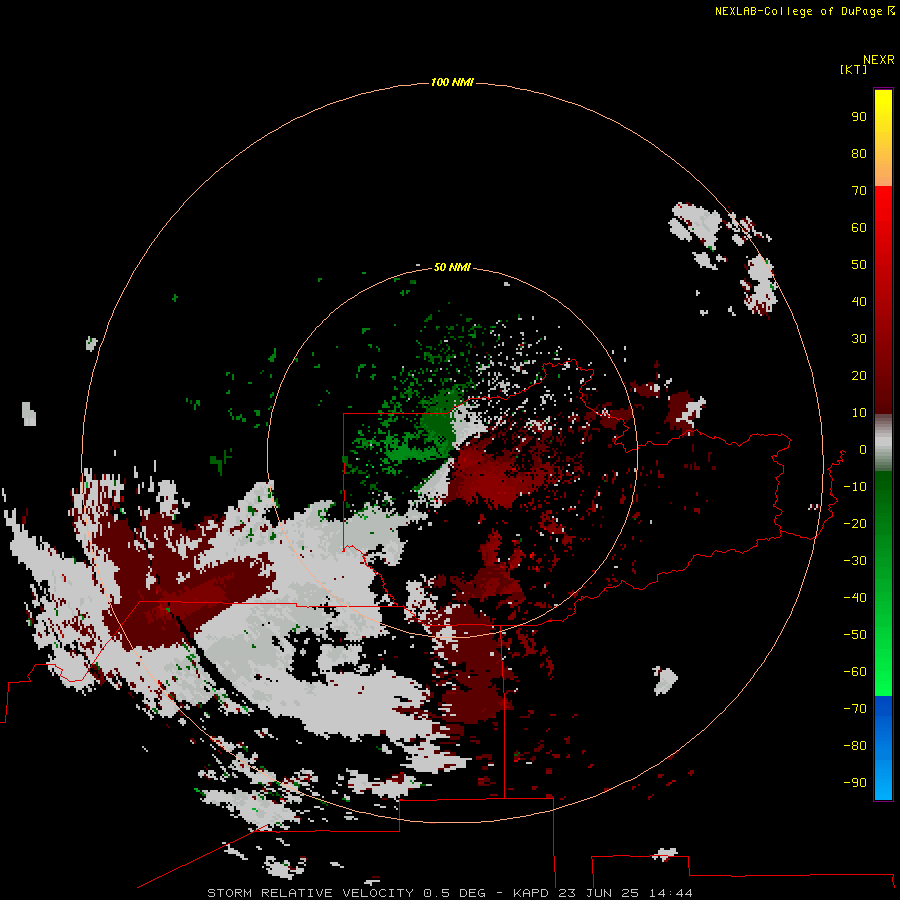Click the 30 value on velocity scale
The image size is (900, 900).
(859, 339)
